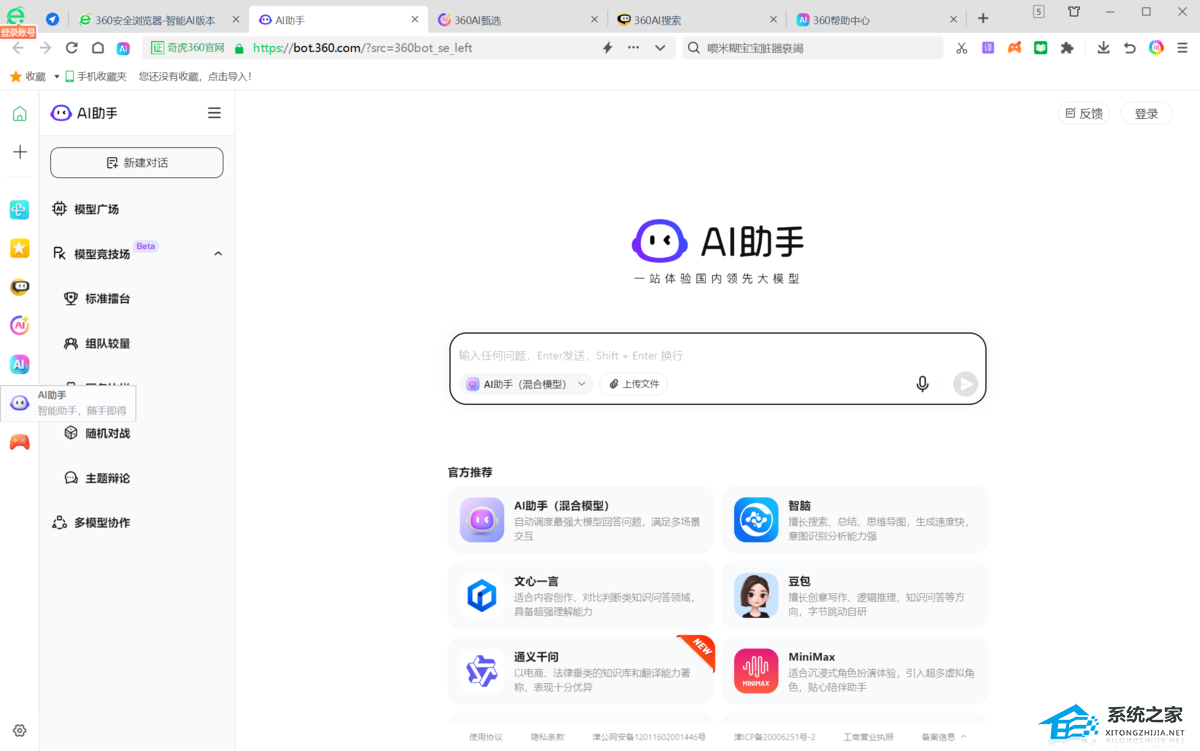Open the three-dots menu in address bar
This screenshot has width=1200, height=751.
click(x=633, y=48)
